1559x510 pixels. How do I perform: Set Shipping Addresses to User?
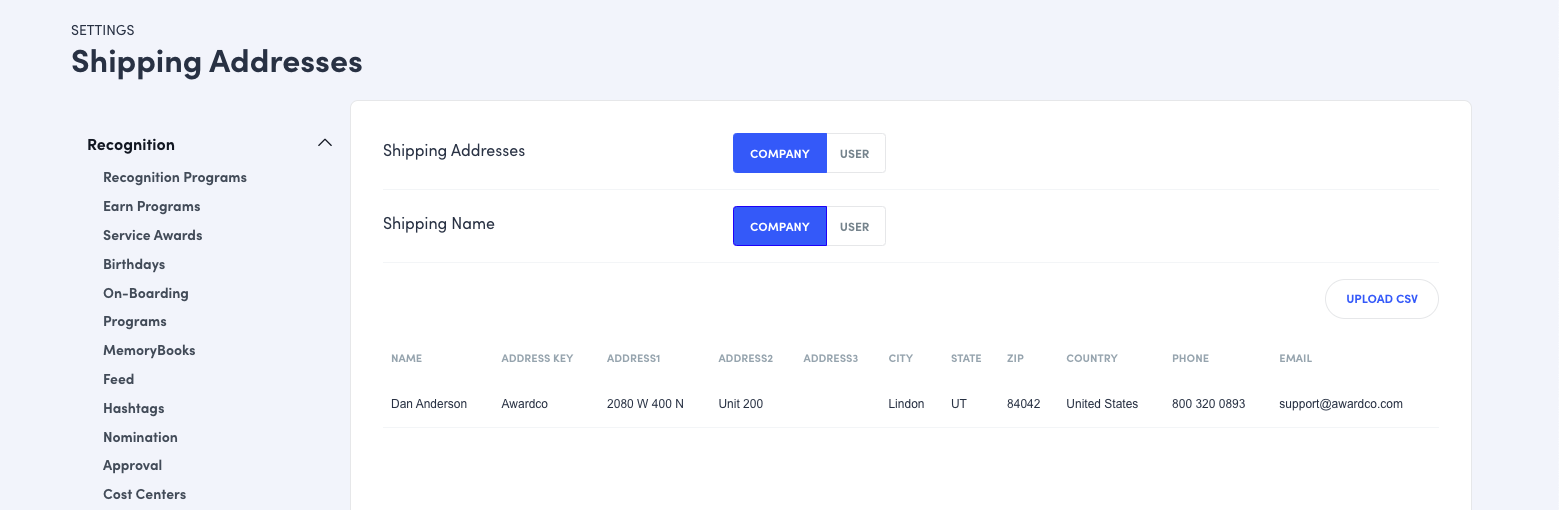[x=855, y=154]
